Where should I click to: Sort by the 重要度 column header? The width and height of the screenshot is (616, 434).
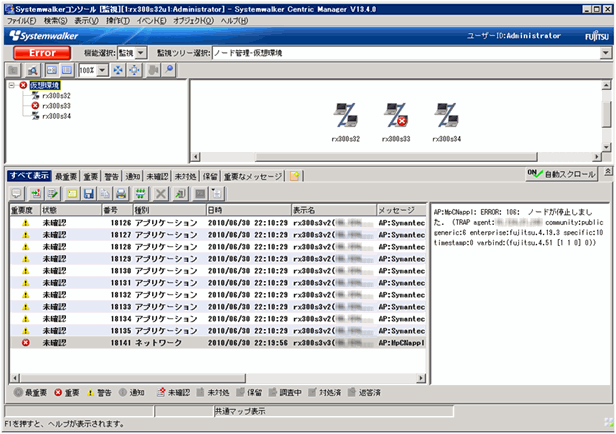(x=25, y=210)
